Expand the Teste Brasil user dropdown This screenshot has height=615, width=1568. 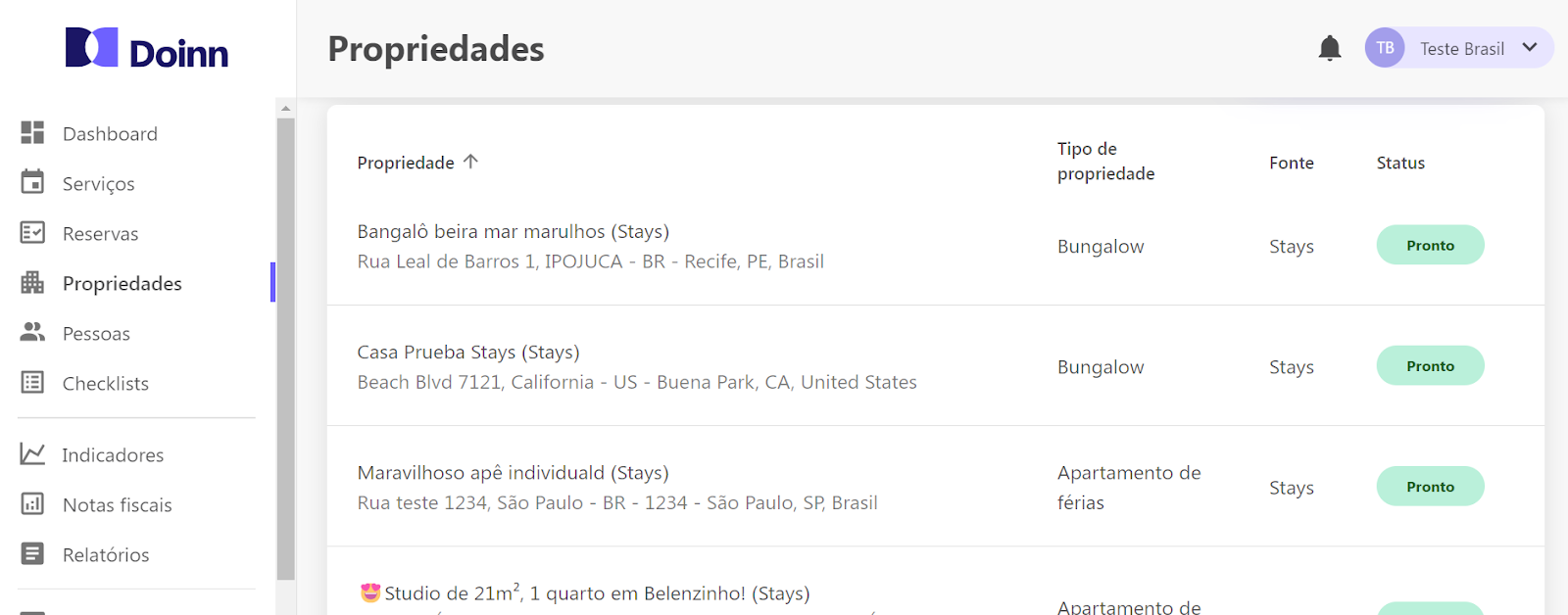pyautogui.click(x=1529, y=47)
